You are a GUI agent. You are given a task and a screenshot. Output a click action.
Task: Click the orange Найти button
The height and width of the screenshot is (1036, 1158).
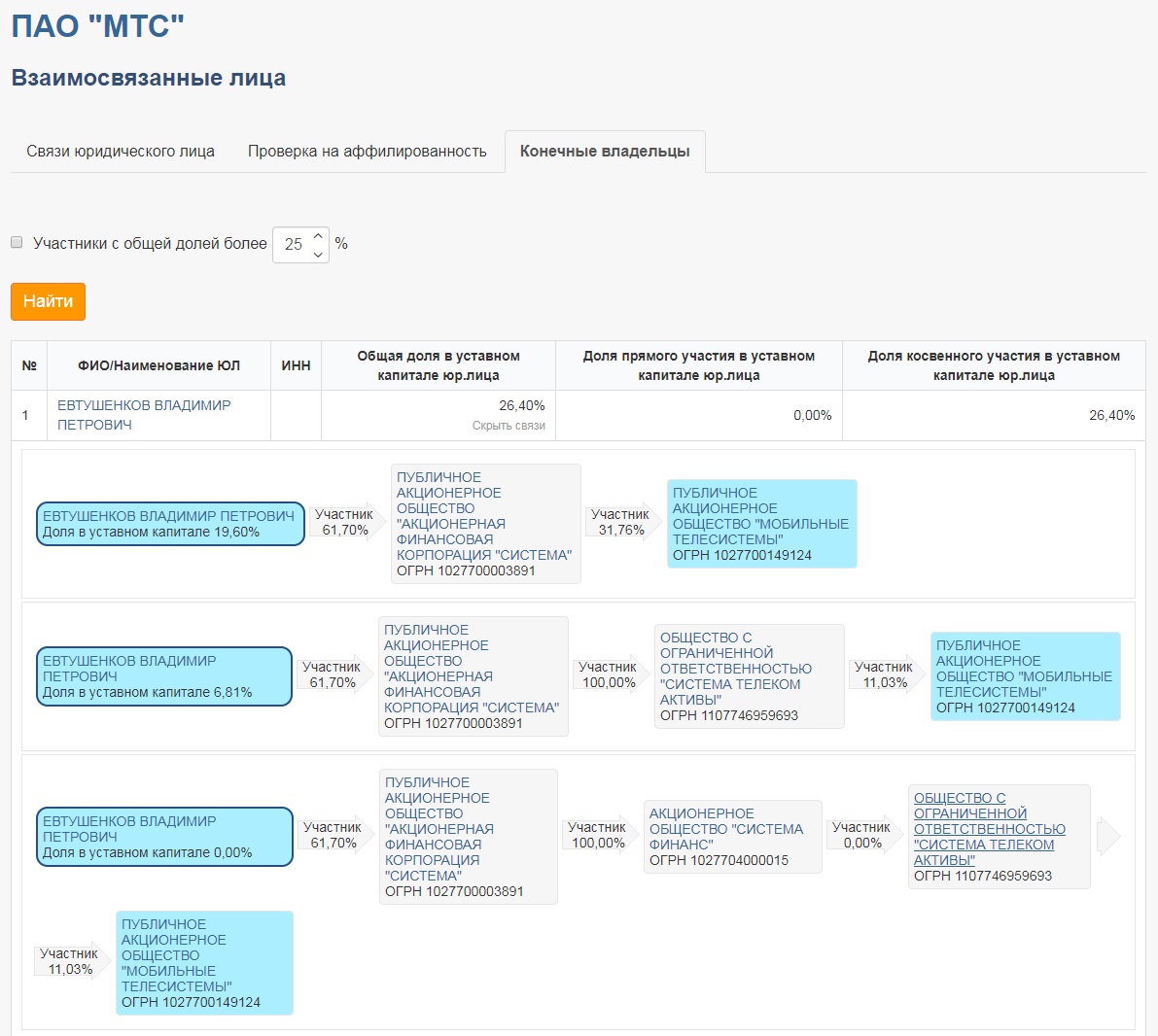pos(48,301)
